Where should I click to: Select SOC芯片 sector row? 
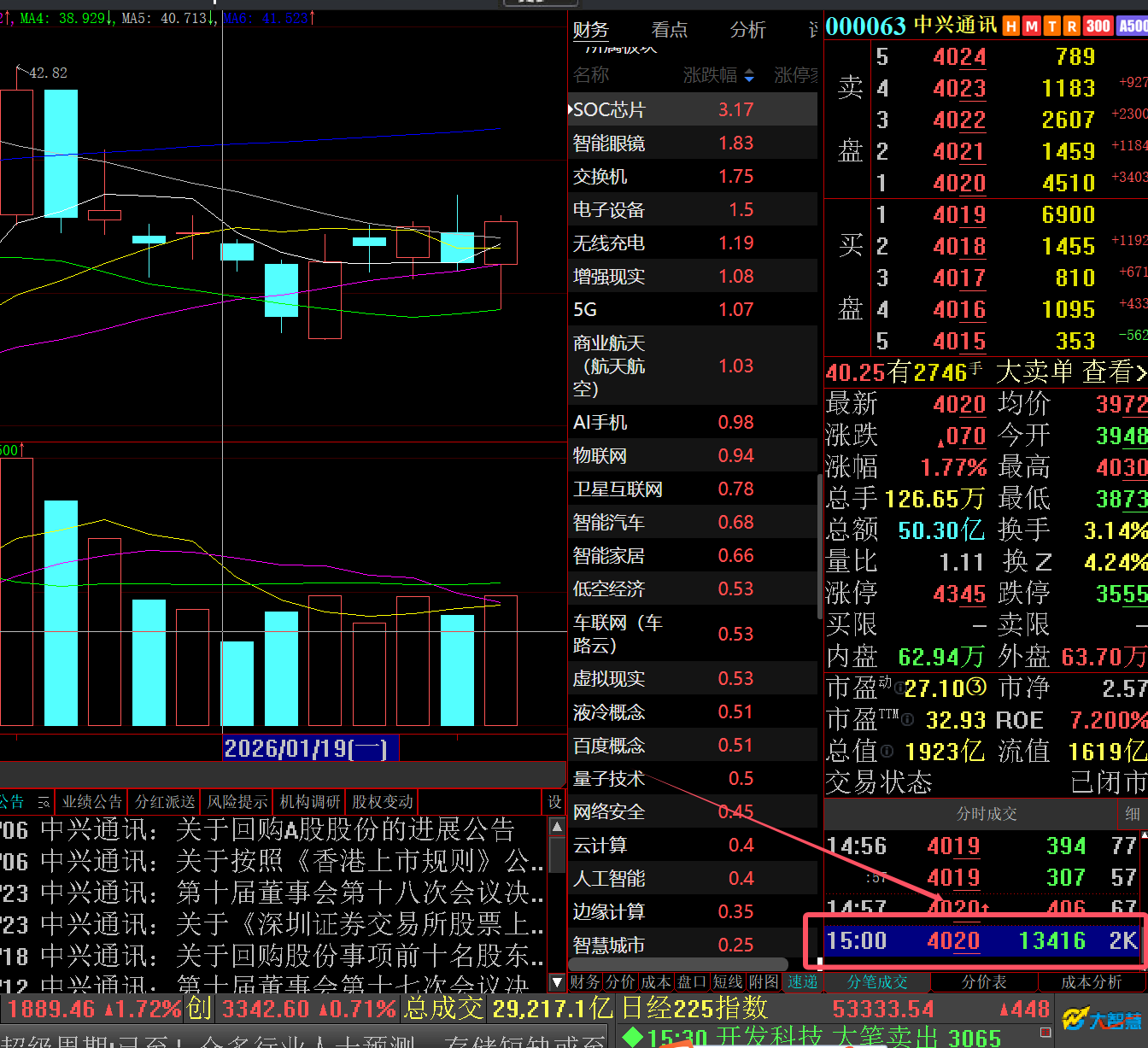(x=693, y=109)
